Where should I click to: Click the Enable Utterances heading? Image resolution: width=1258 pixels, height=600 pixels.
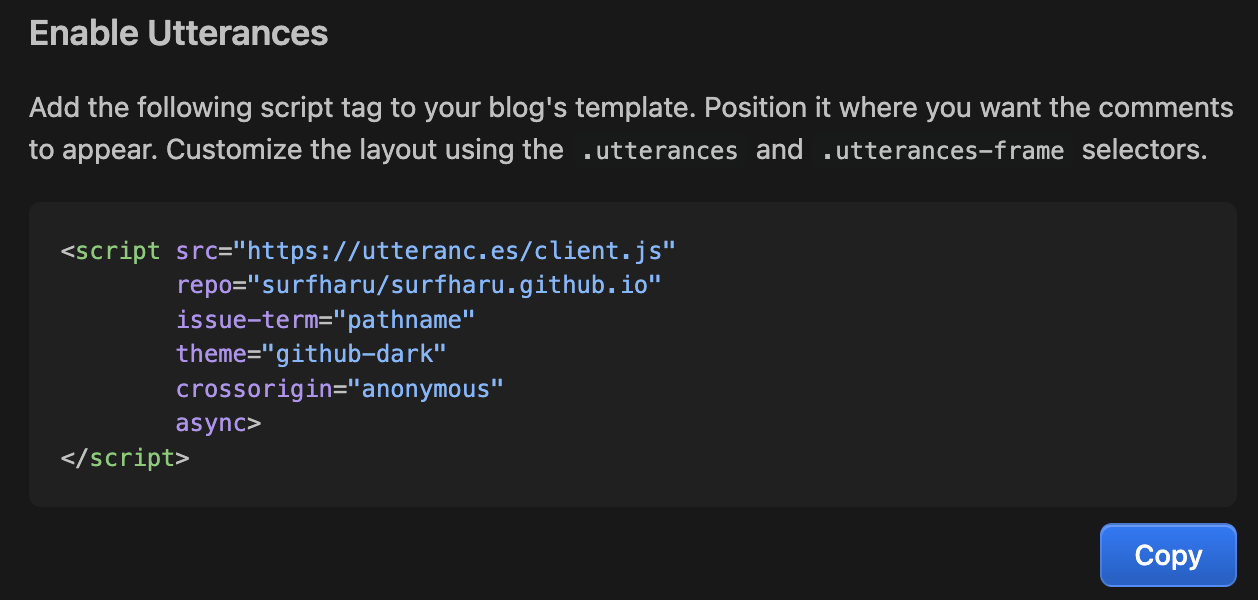pyautogui.click(x=179, y=33)
